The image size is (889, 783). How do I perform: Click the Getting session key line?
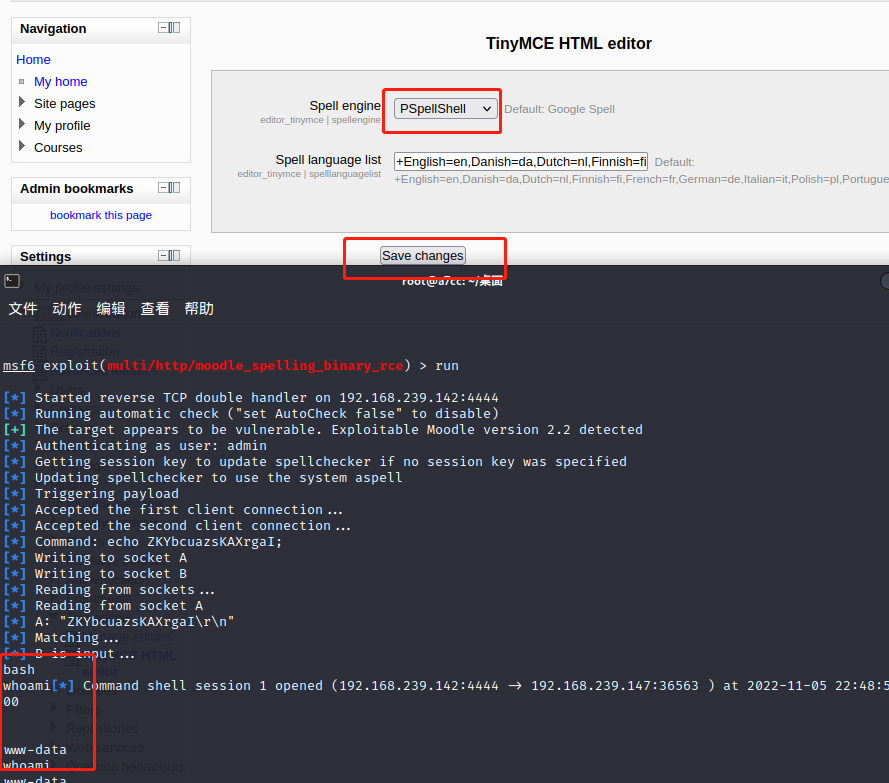315,462
